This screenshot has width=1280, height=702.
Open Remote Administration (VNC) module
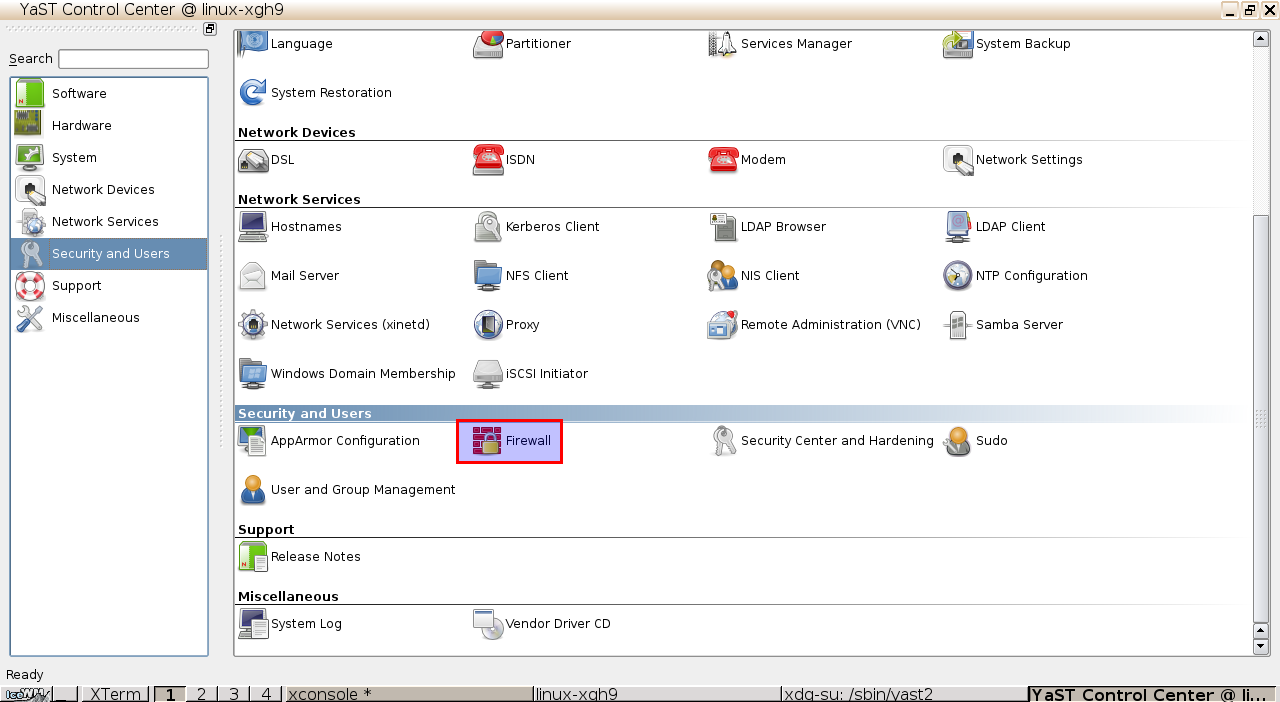814,325
